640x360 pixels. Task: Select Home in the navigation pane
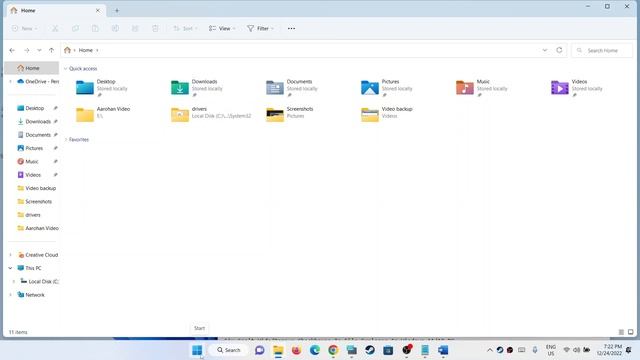pos(32,68)
